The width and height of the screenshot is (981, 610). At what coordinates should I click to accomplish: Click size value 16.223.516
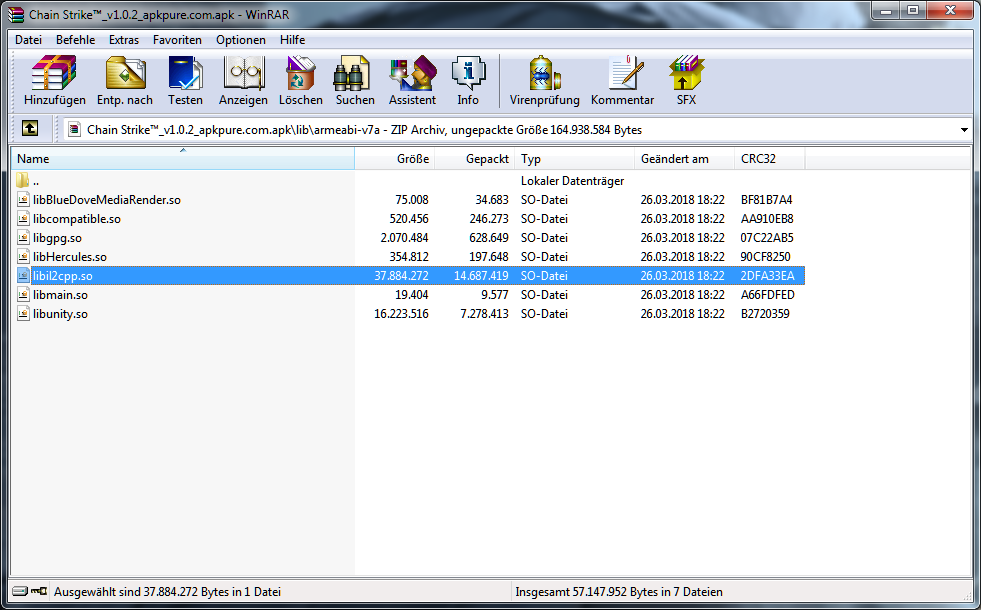point(401,313)
